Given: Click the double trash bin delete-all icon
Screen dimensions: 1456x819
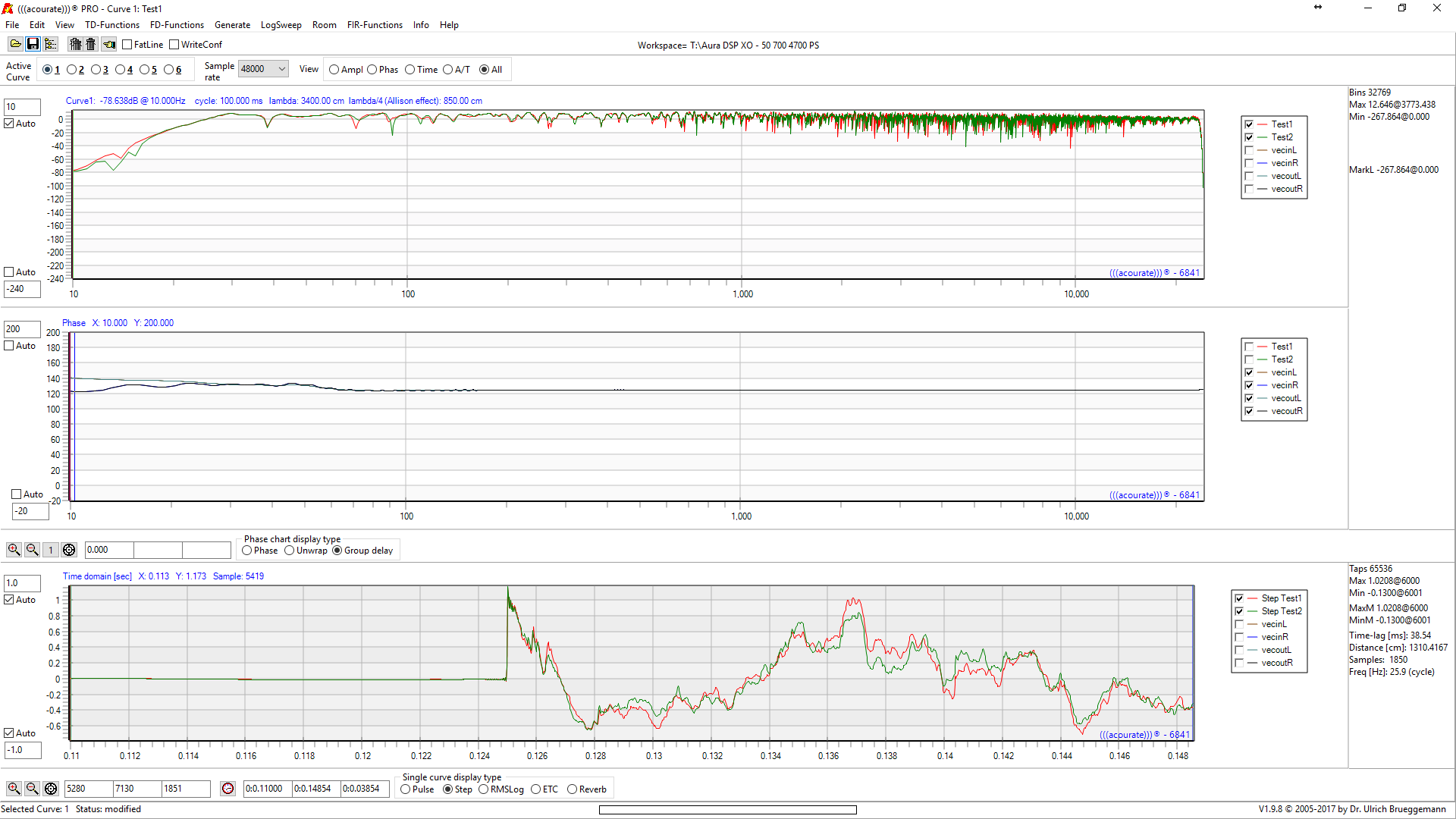Looking at the screenshot, I should pos(75,45).
